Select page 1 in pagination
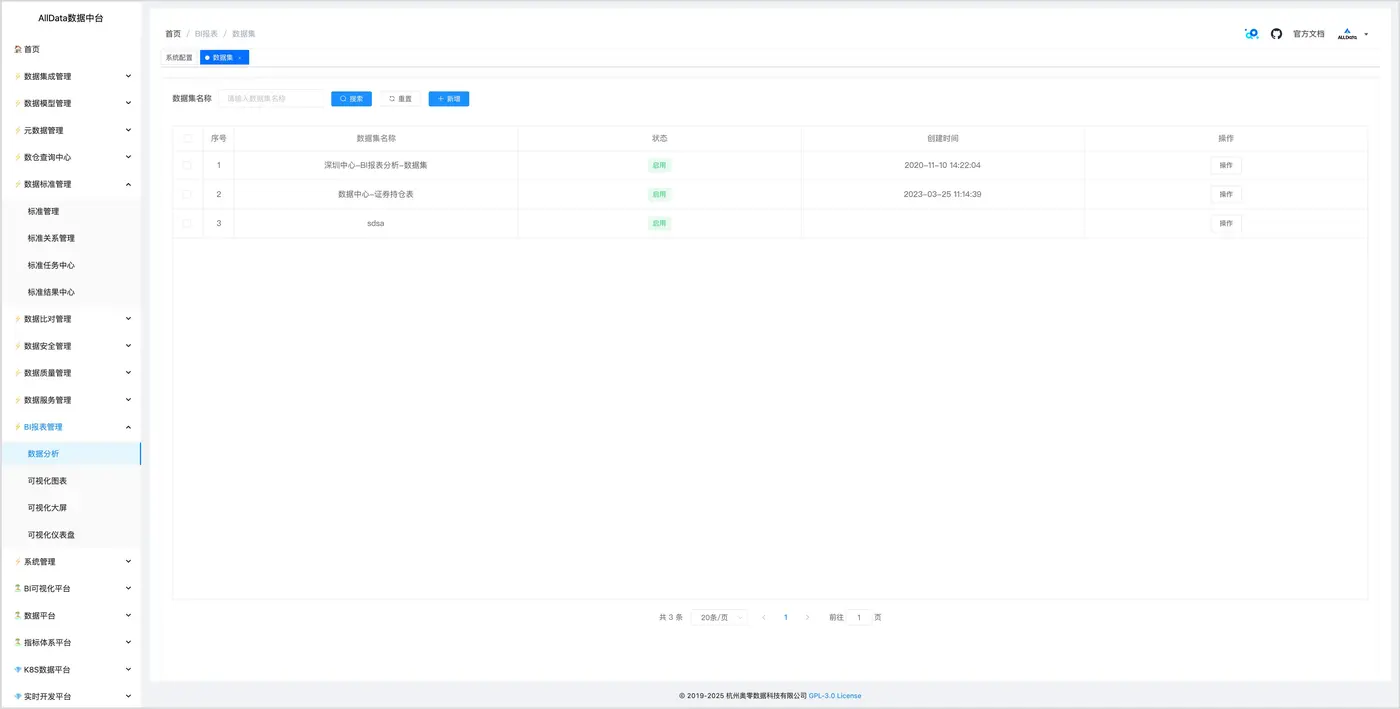1400x709 pixels. 786,617
